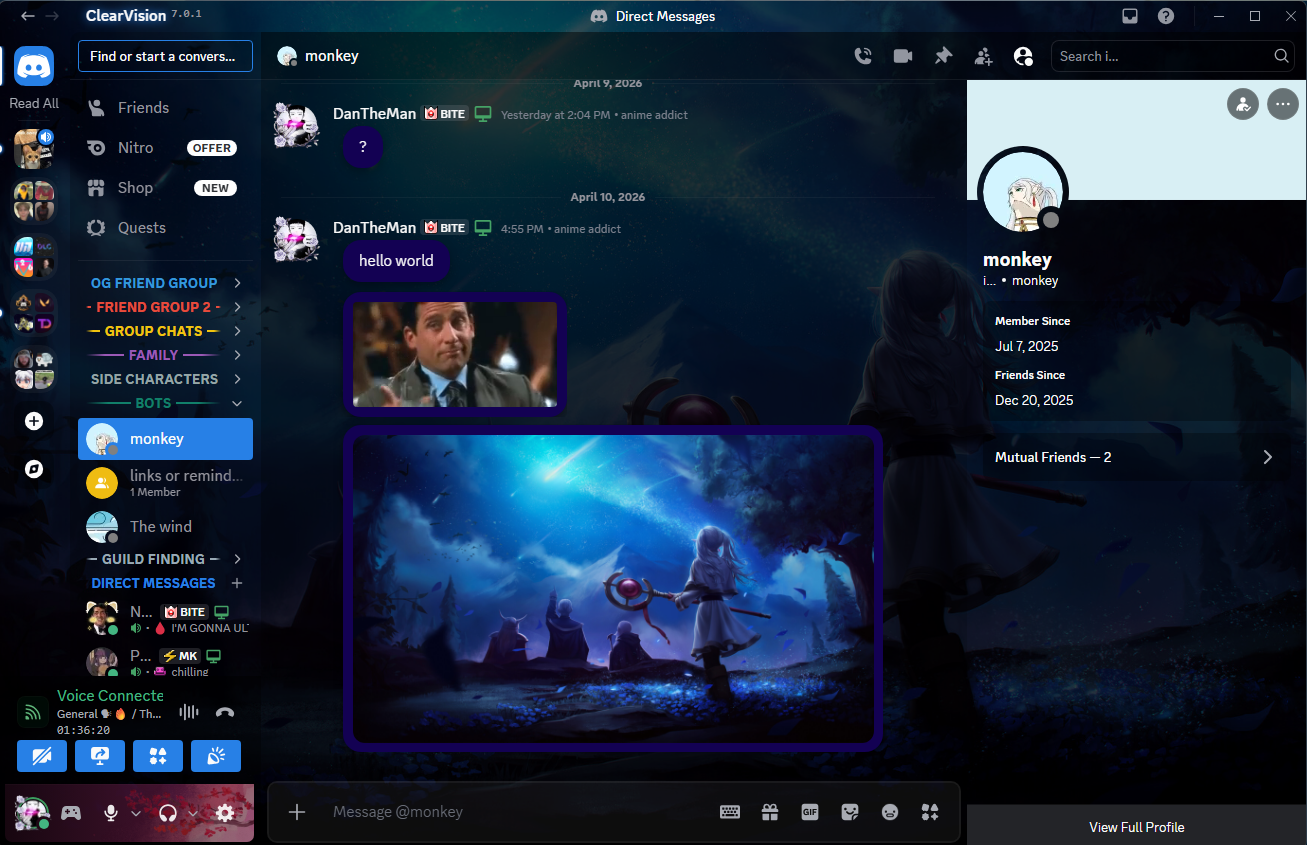Screen dimensions: 1307x845
Task: Turn on your camera
Action: [42, 756]
